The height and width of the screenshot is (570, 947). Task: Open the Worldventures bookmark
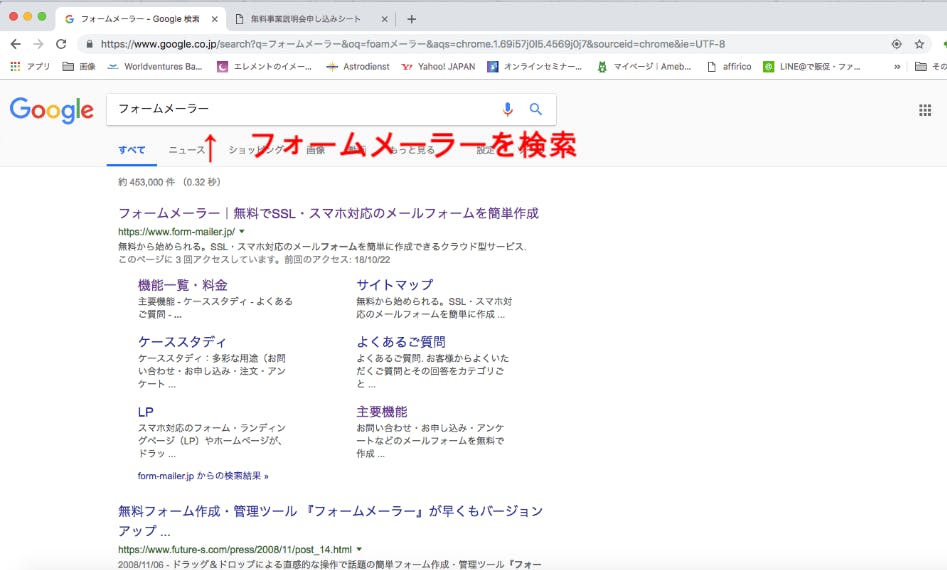click(155, 66)
